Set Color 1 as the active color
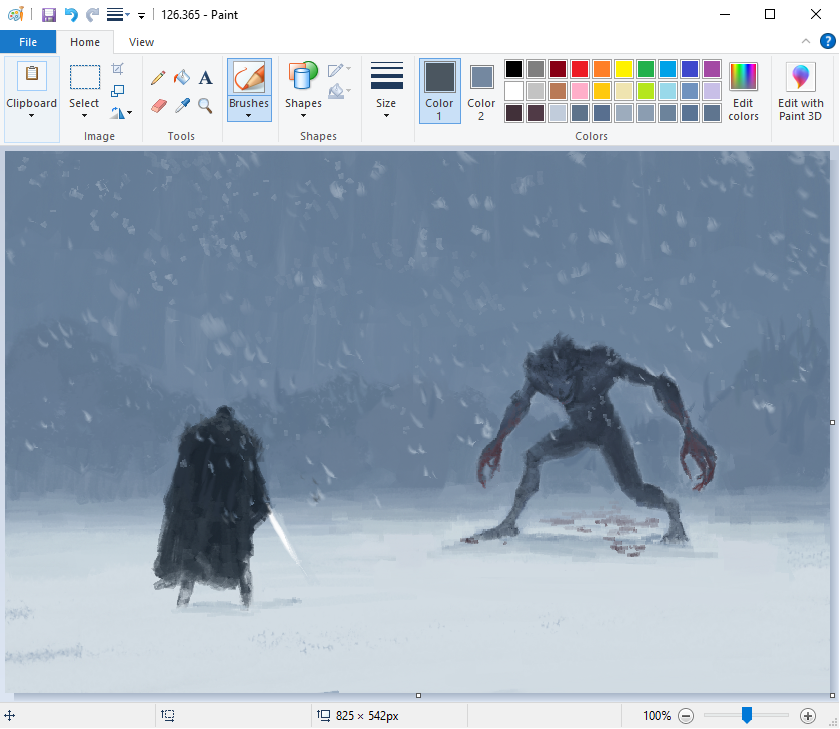 tap(439, 90)
